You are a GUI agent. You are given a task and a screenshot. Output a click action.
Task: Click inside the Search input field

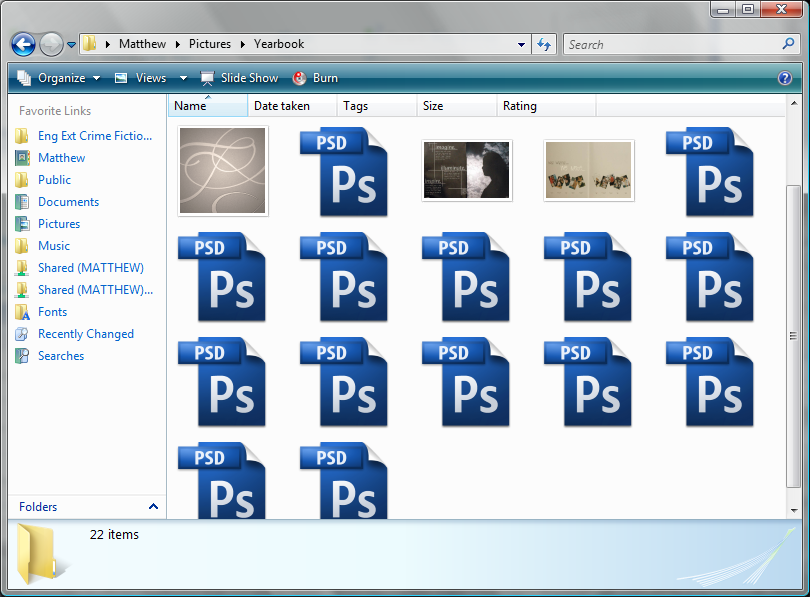[x=670, y=44]
